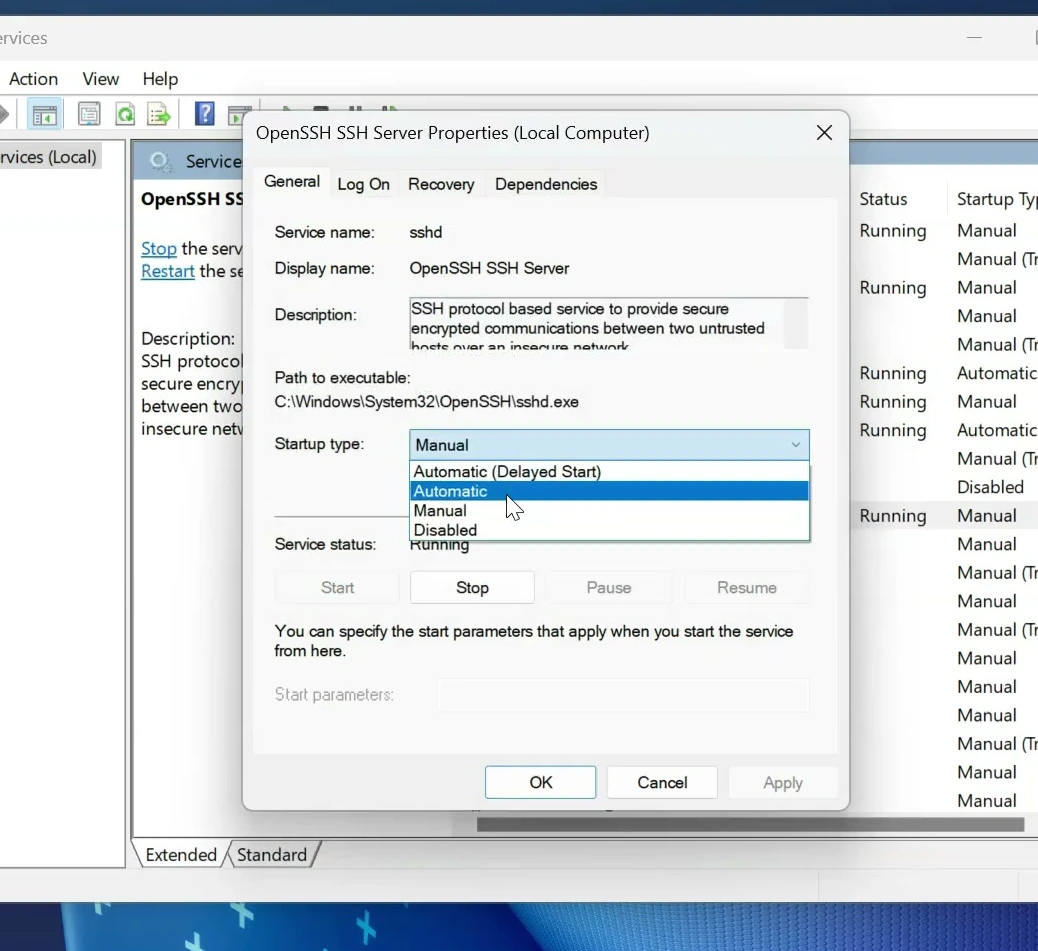Choose Disabled in the startup type dropdown list
Image resolution: width=1038 pixels, height=951 pixels.
(x=609, y=530)
